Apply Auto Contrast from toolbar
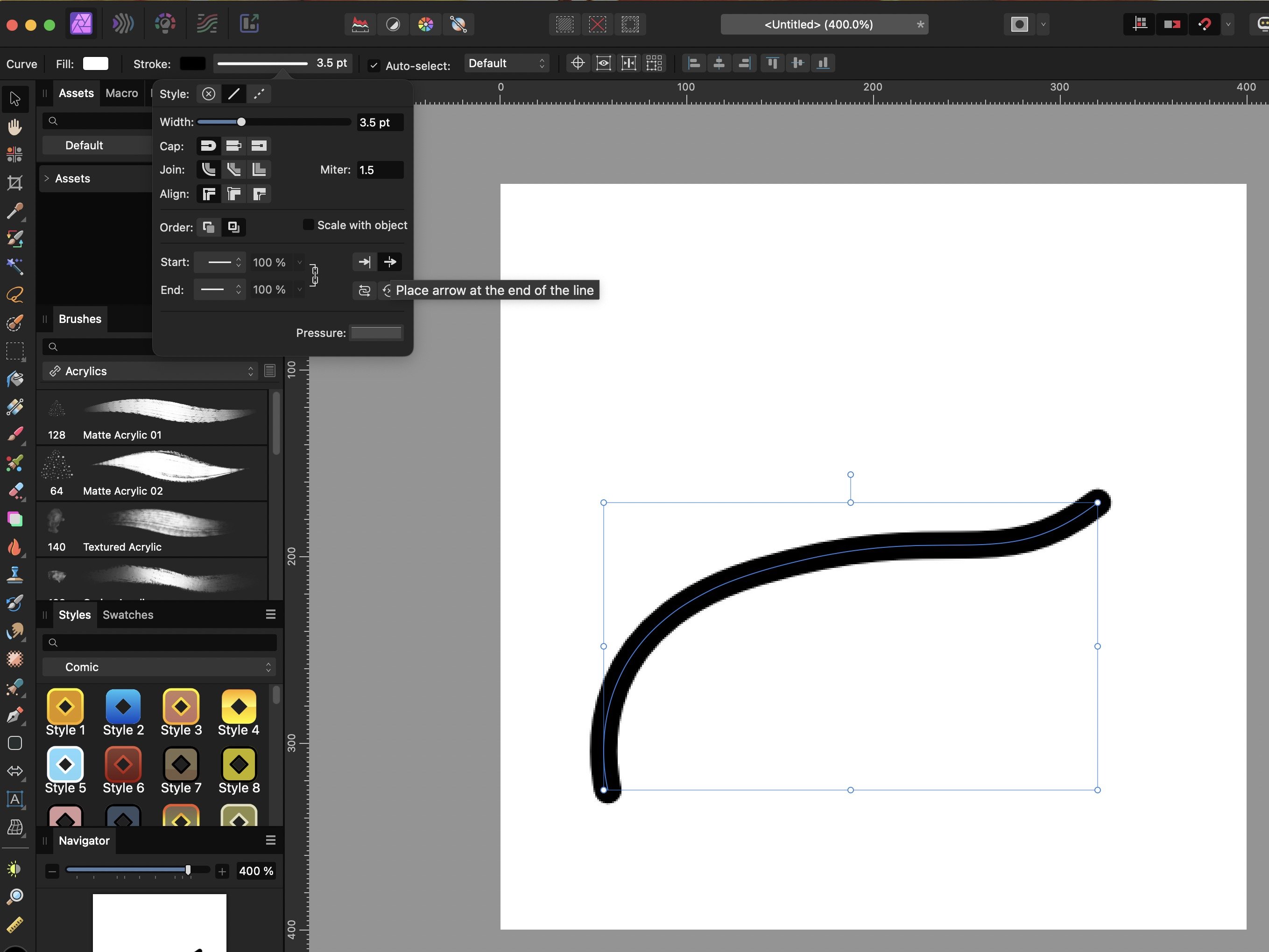This screenshot has height=952, width=1269. click(x=393, y=24)
